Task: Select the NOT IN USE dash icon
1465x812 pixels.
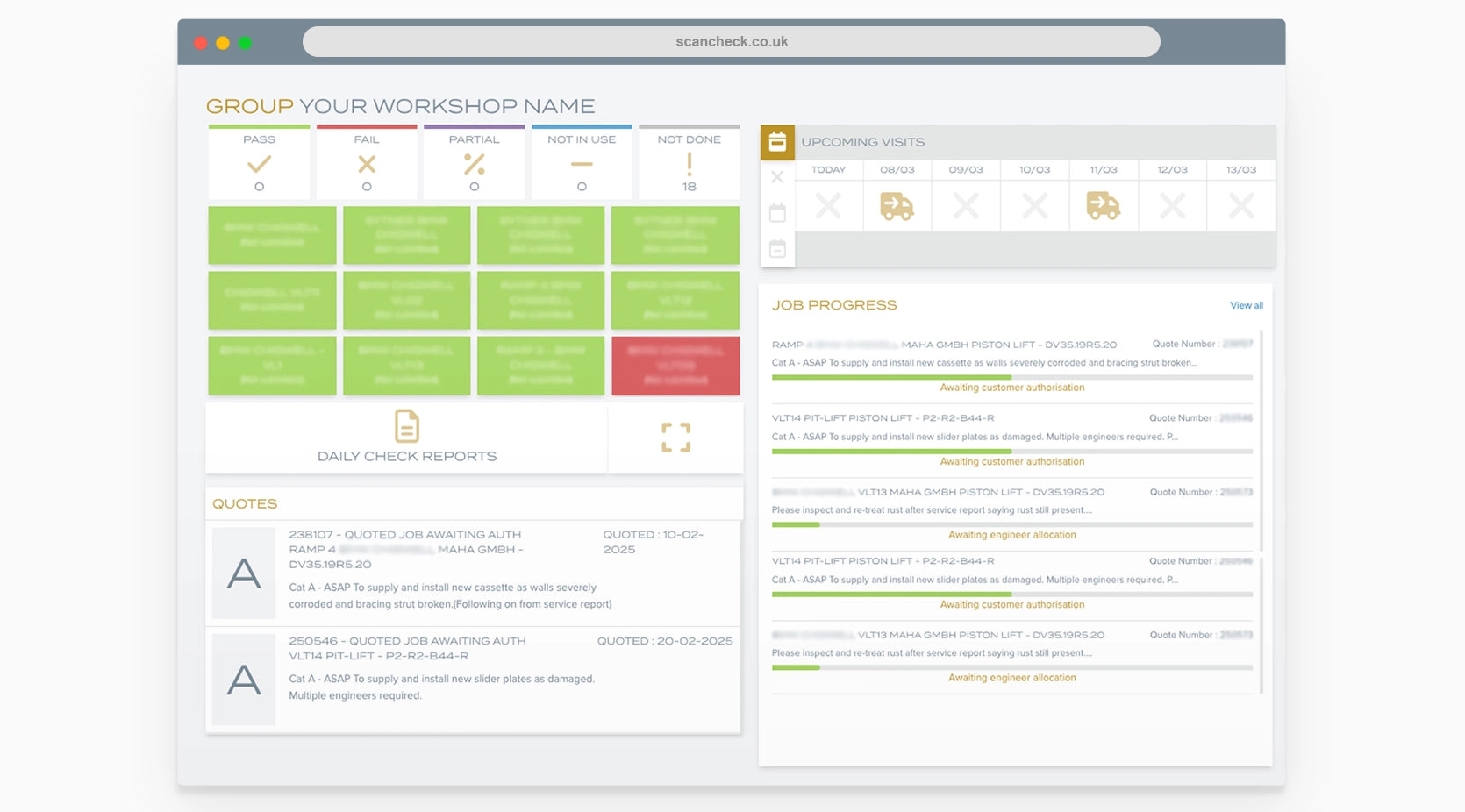Action: click(582, 164)
